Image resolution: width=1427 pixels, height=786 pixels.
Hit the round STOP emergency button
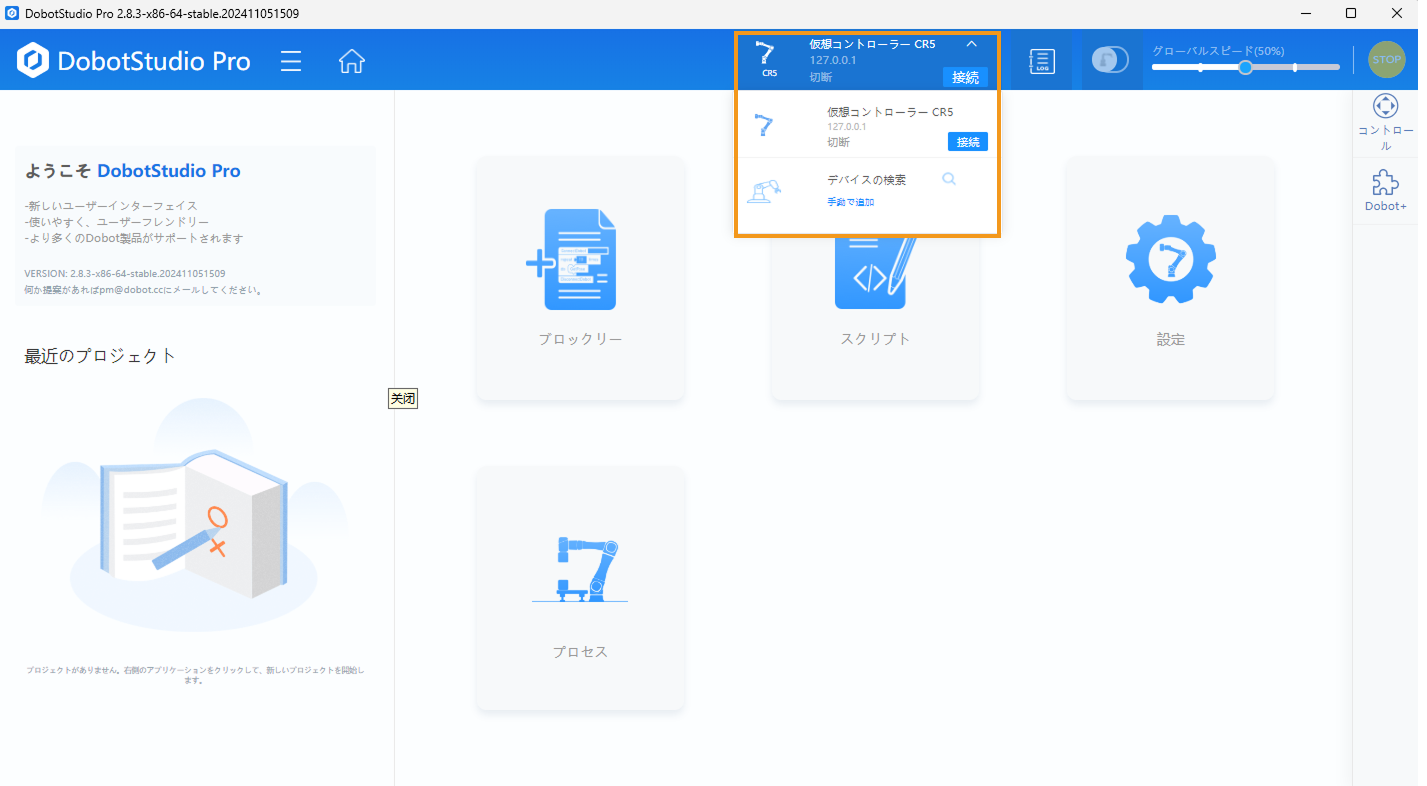(1387, 60)
